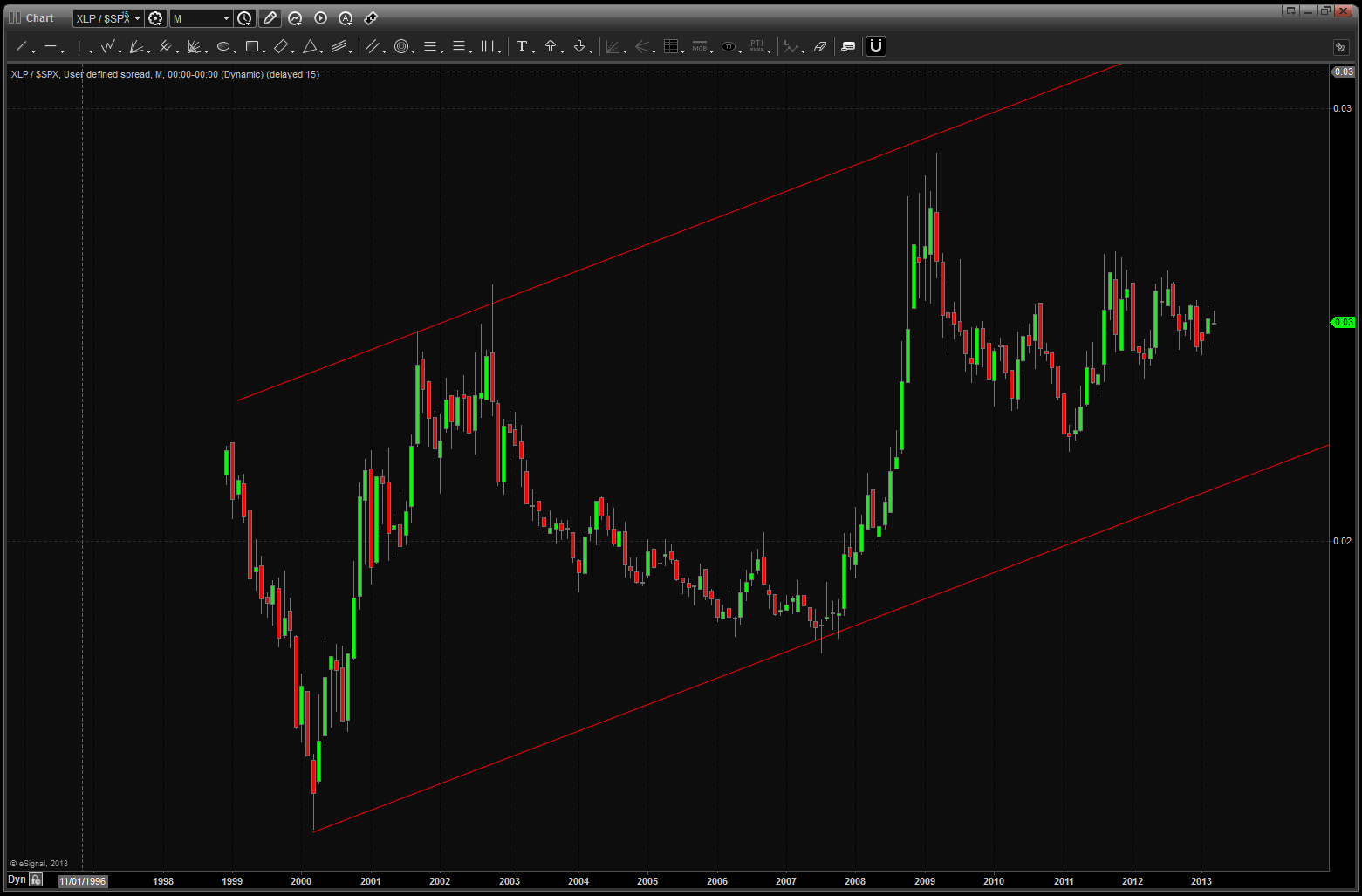Select the text annotation tool
This screenshot has width=1362, height=896.
point(522,47)
